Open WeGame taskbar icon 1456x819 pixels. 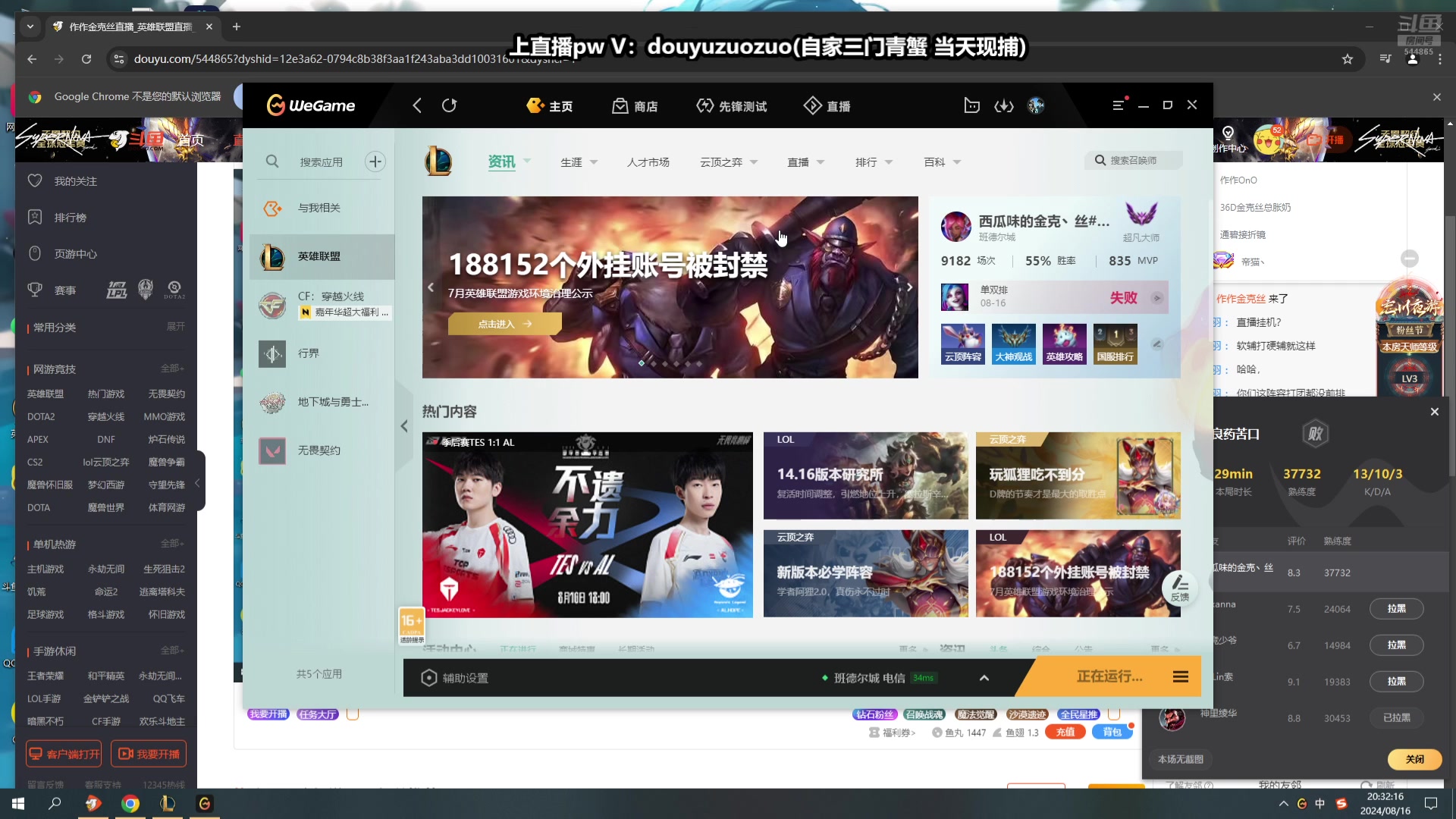[x=205, y=804]
